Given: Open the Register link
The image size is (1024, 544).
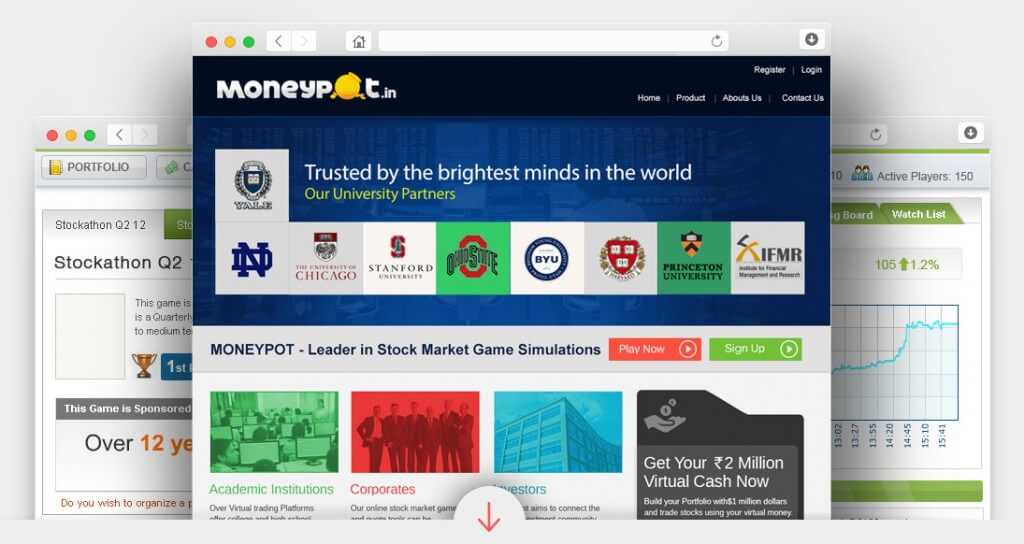Looking at the screenshot, I should (x=769, y=70).
